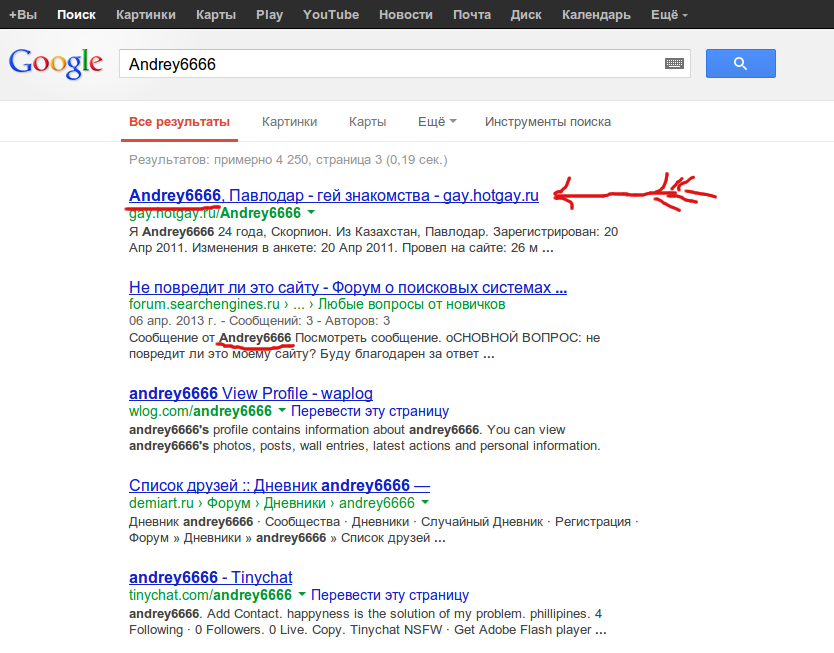Open YouTube from the top bar
The width and height of the screenshot is (834, 653).
(x=331, y=14)
